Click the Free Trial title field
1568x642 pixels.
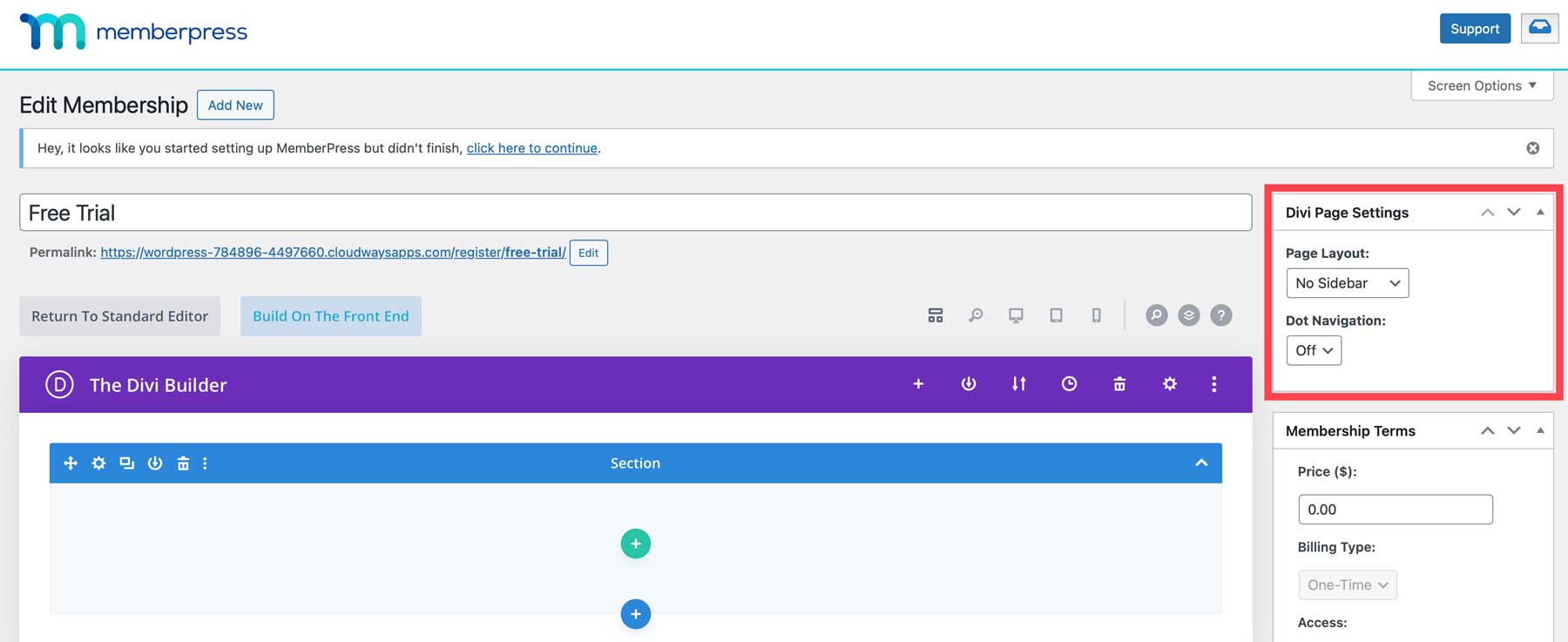636,213
